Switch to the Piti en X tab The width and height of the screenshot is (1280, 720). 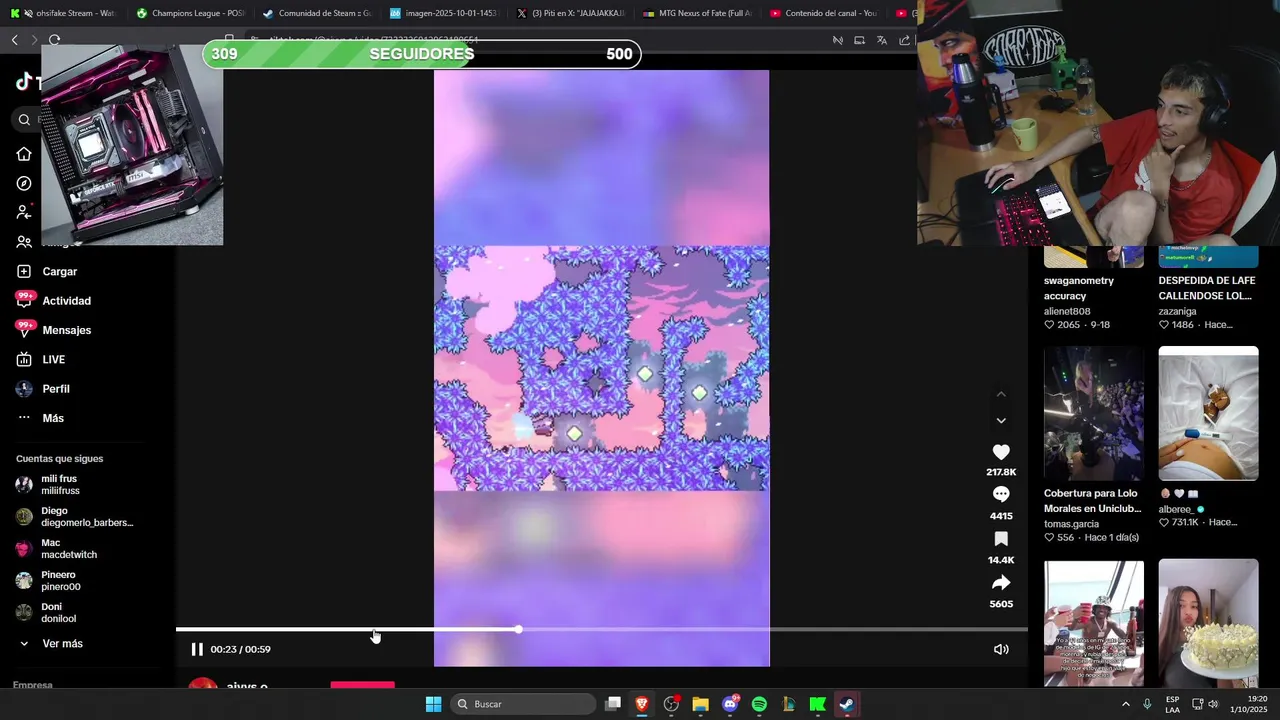570,13
